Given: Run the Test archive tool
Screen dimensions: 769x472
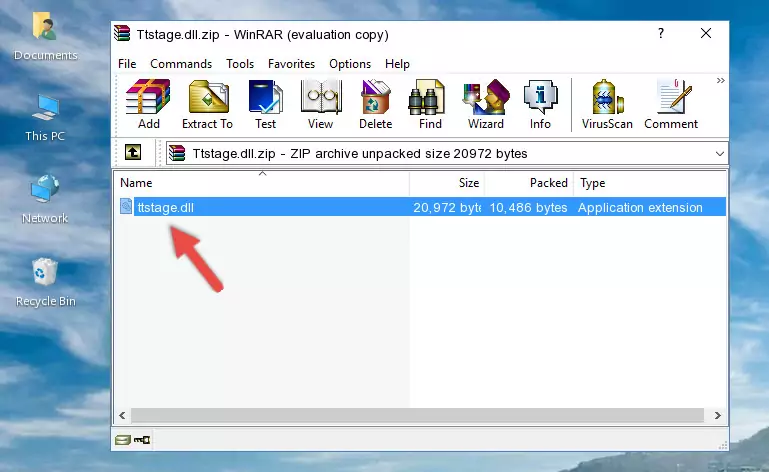Looking at the screenshot, I should coord(265,105).
